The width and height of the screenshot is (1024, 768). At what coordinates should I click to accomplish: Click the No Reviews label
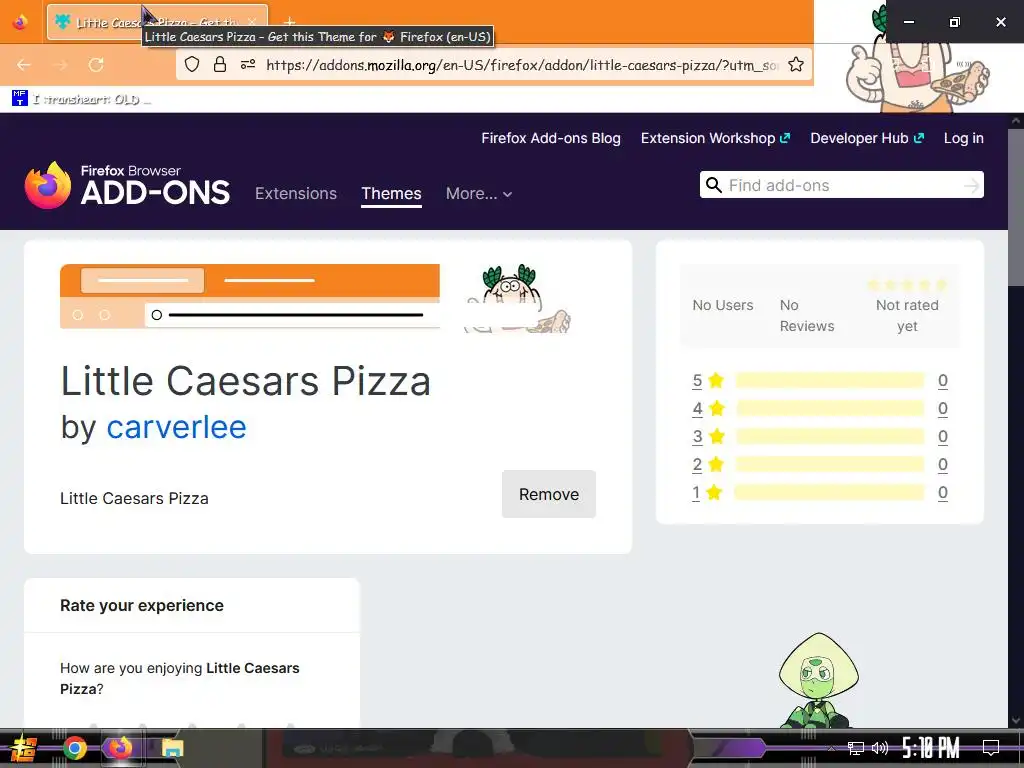coord(807,315)
